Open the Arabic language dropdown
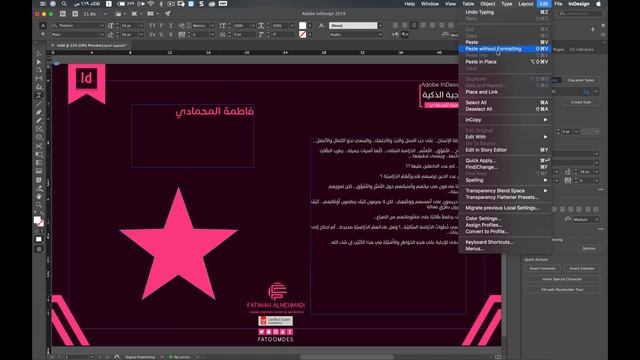 click(x=380, y=35)
